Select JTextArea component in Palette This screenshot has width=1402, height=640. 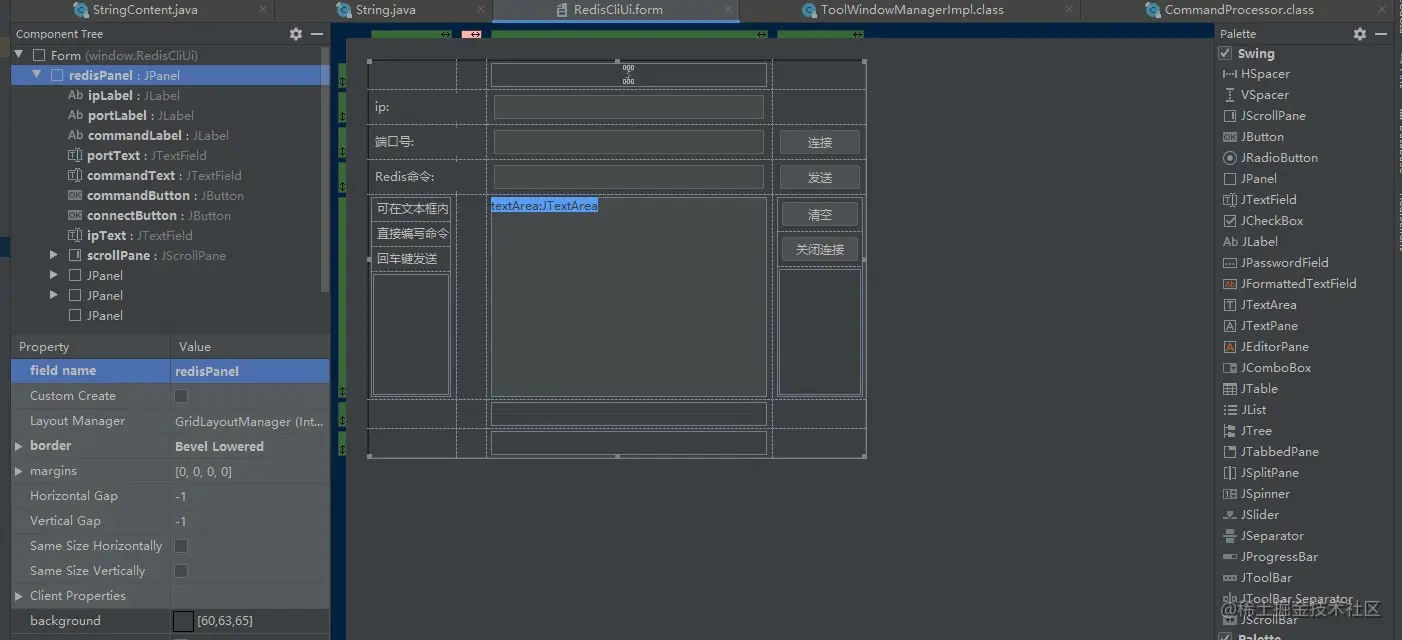point(1260,305)
